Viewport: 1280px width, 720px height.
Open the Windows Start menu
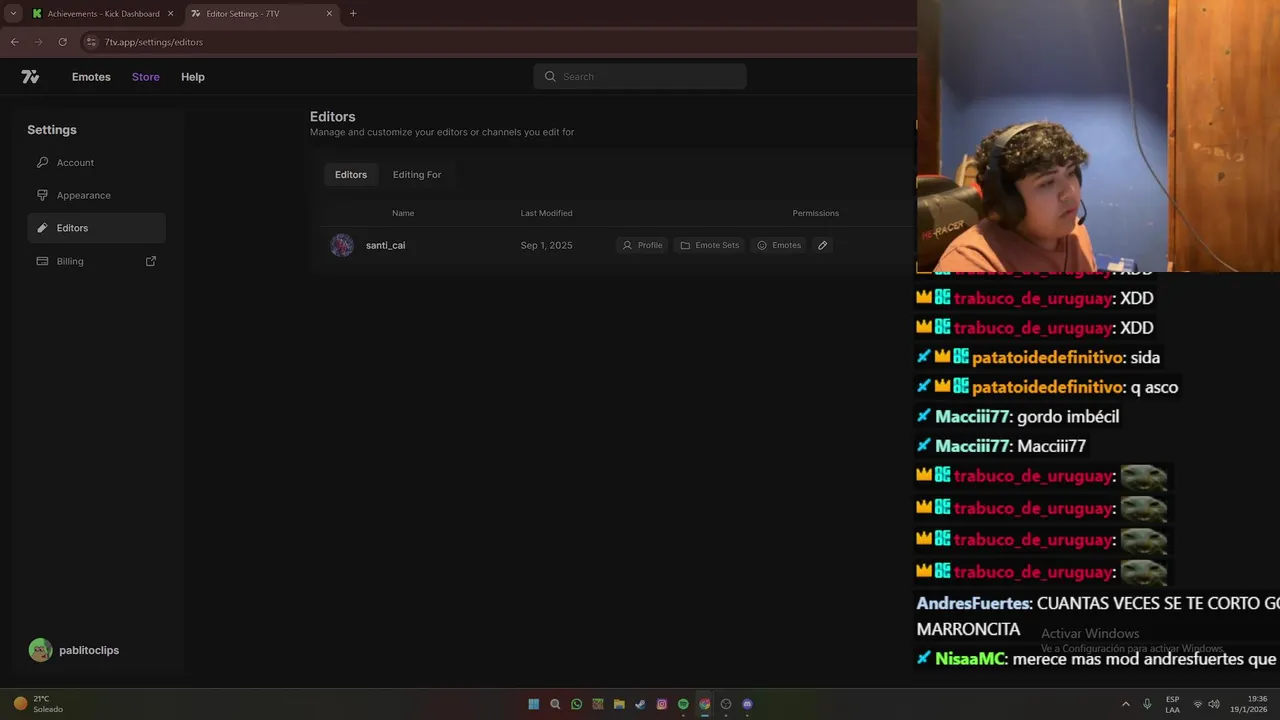click(x=534, y=704)
